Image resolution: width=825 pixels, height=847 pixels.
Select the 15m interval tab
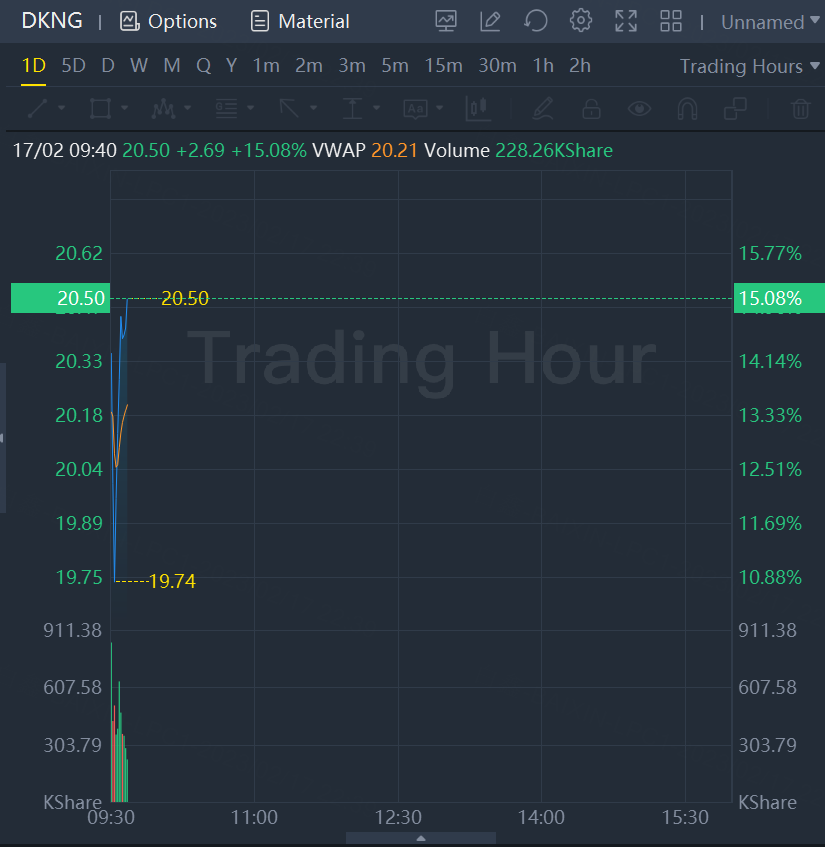click(444, 66)
